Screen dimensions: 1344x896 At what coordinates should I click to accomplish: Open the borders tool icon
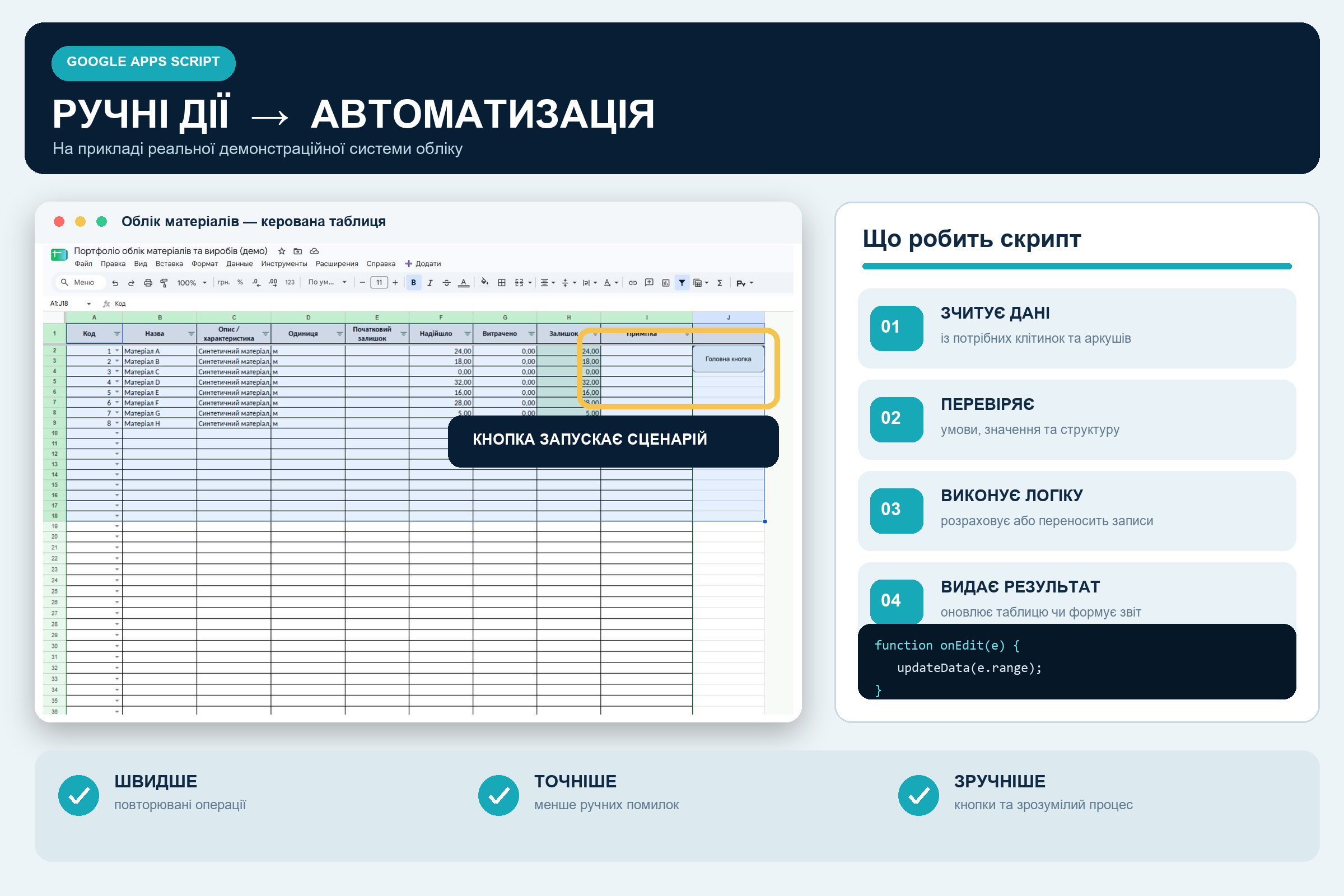(x=502, y=282)
